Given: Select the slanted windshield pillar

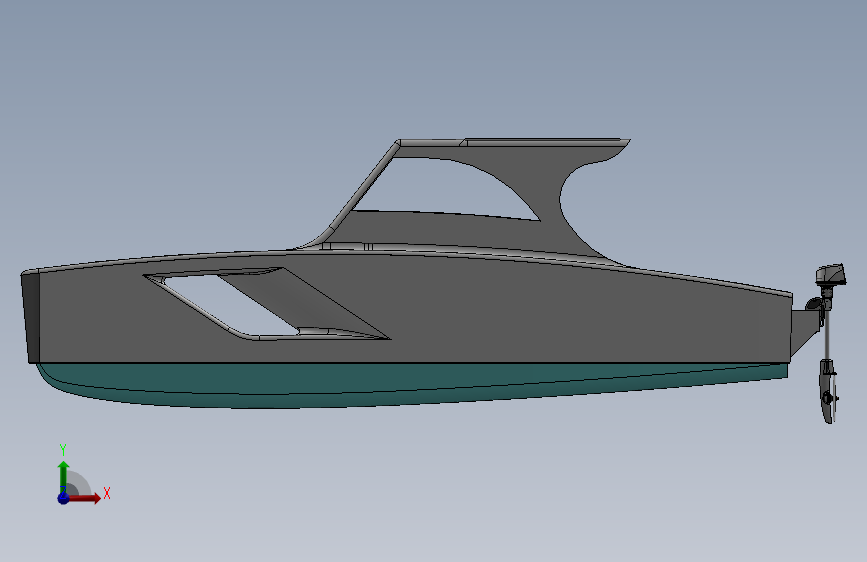Looking at the screenshot, I should tap(364, 187).
